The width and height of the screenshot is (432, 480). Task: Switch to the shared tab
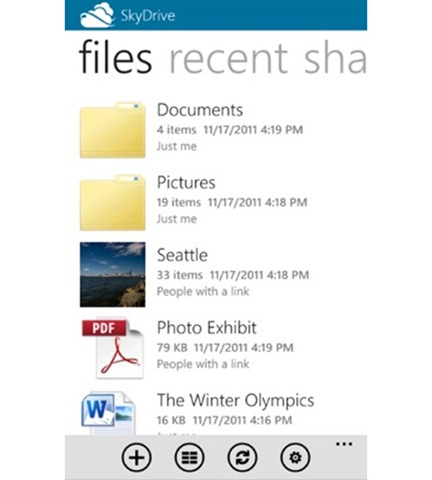tap(335, 57)
